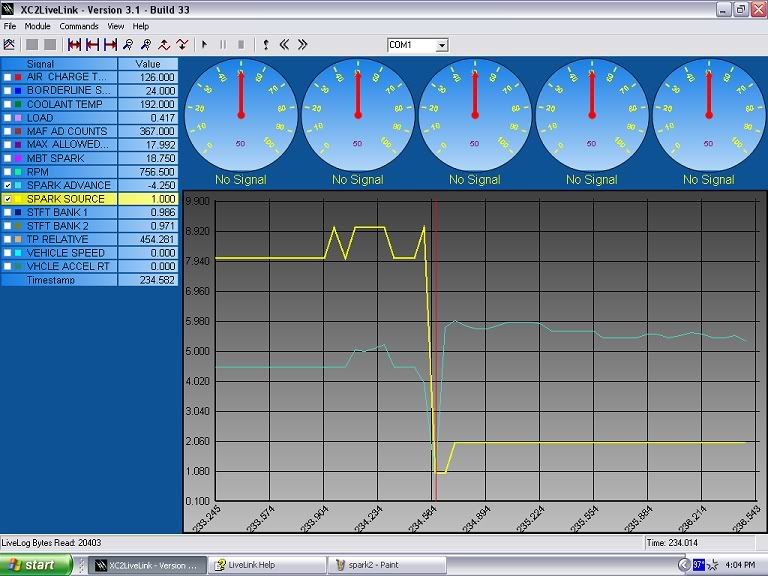The image size is (768, 576).
Task: Uncheck the SPARK ADVANCE signal checkbox
Action: click(8, 185)
